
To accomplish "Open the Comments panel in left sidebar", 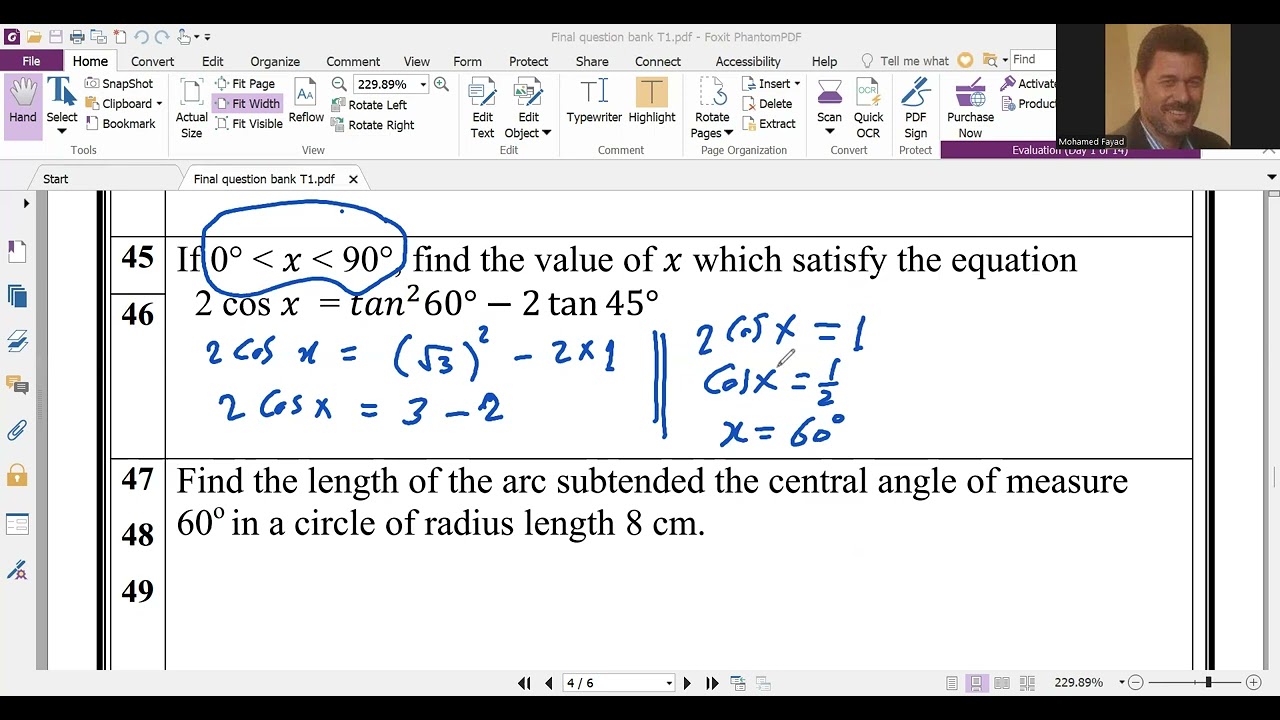I will [x=17, y=385].
